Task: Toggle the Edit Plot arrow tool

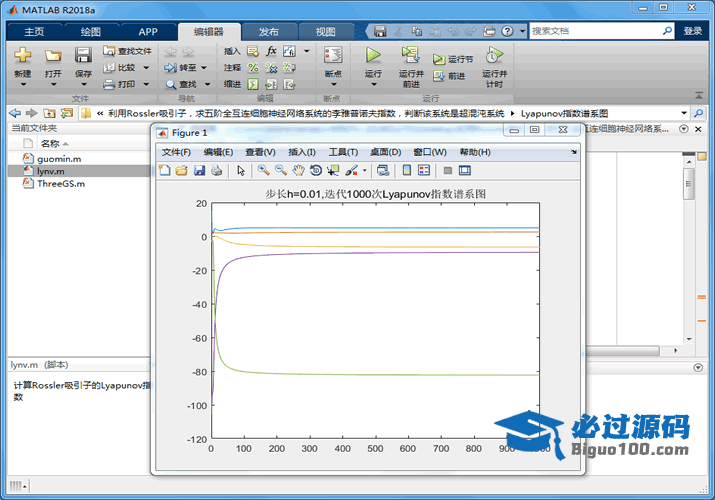Action: coord(240,171)
